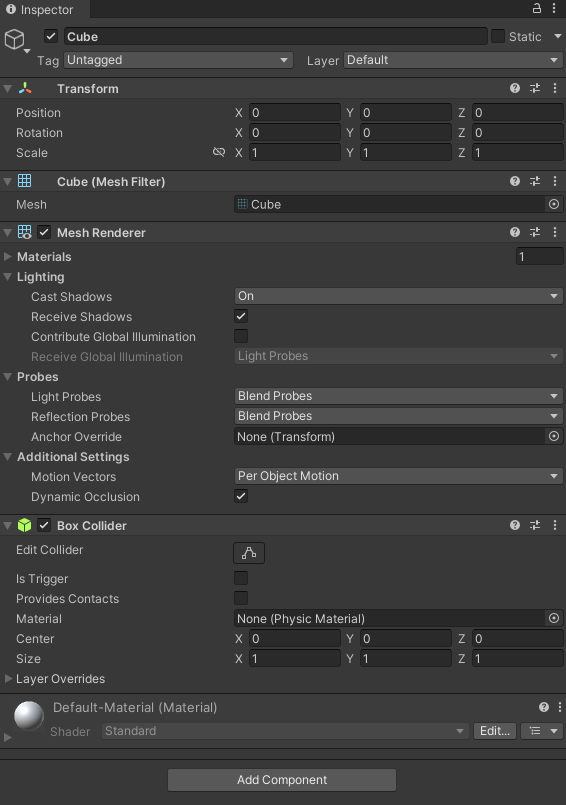
Task: Open Transform component help reference
Action: (515, 88)
